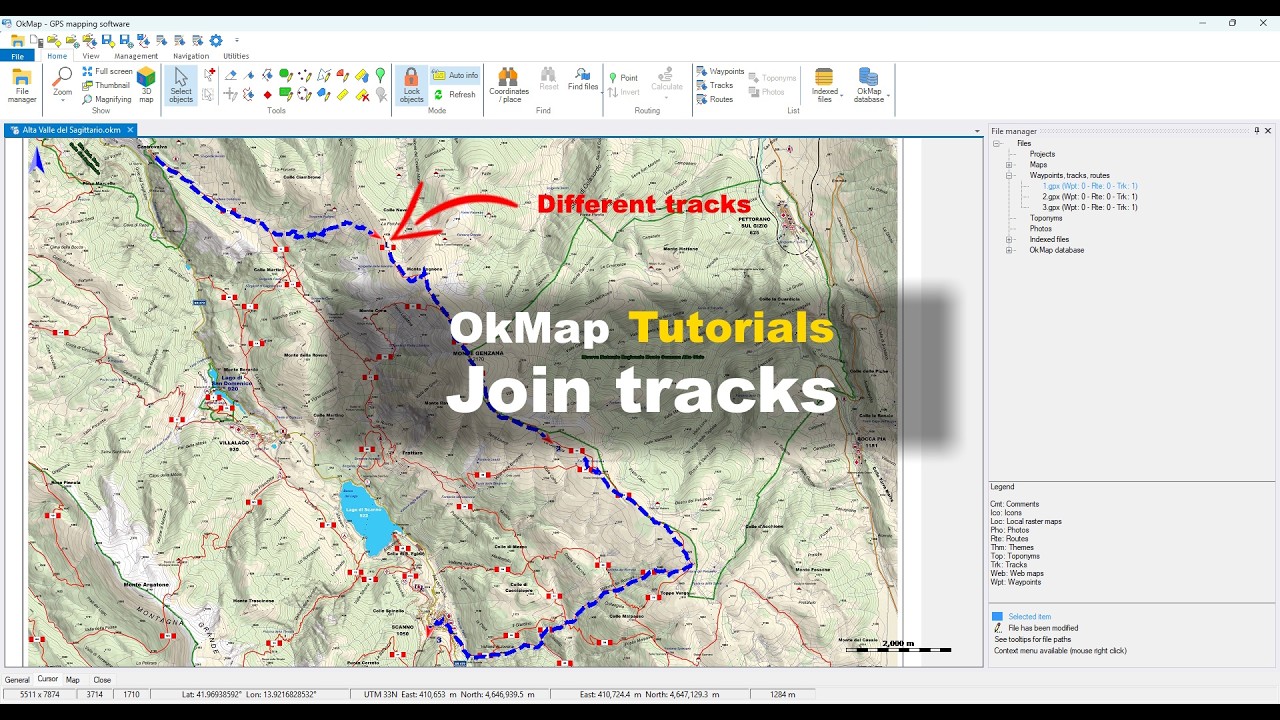Collapse the Files tree root node
The width and height of the screenshot is (1280, 720).
pyautogui.click(x=997, y=143)
